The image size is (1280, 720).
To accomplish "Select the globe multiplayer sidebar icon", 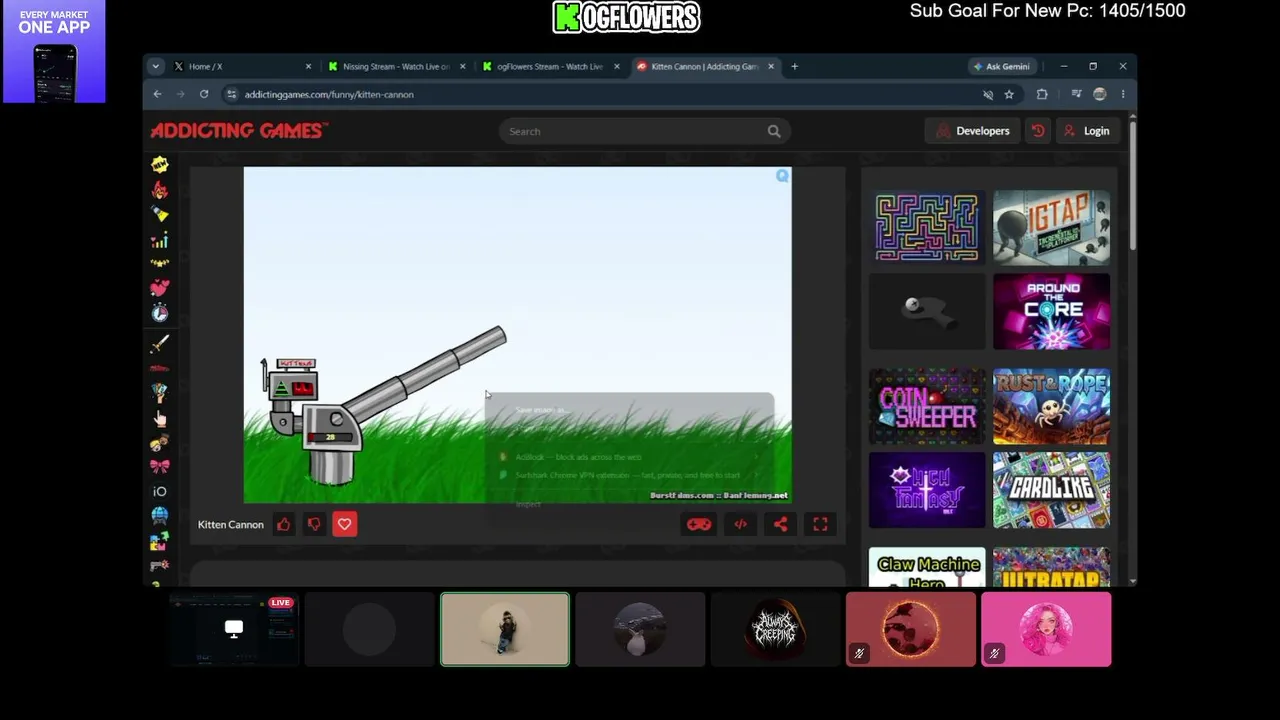I will pos(160,516).
